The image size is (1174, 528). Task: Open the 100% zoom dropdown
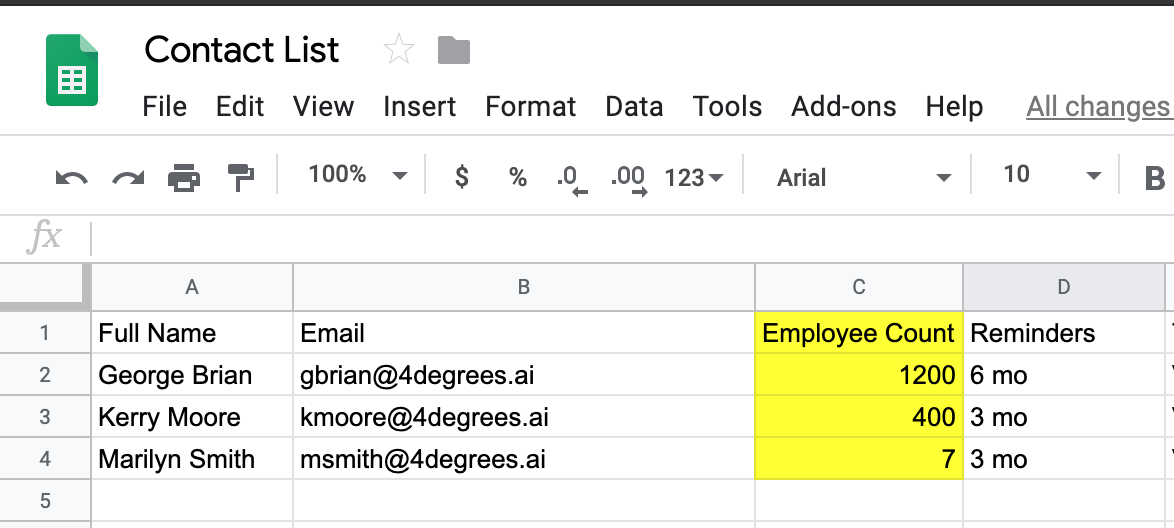(x=358, y=175)
